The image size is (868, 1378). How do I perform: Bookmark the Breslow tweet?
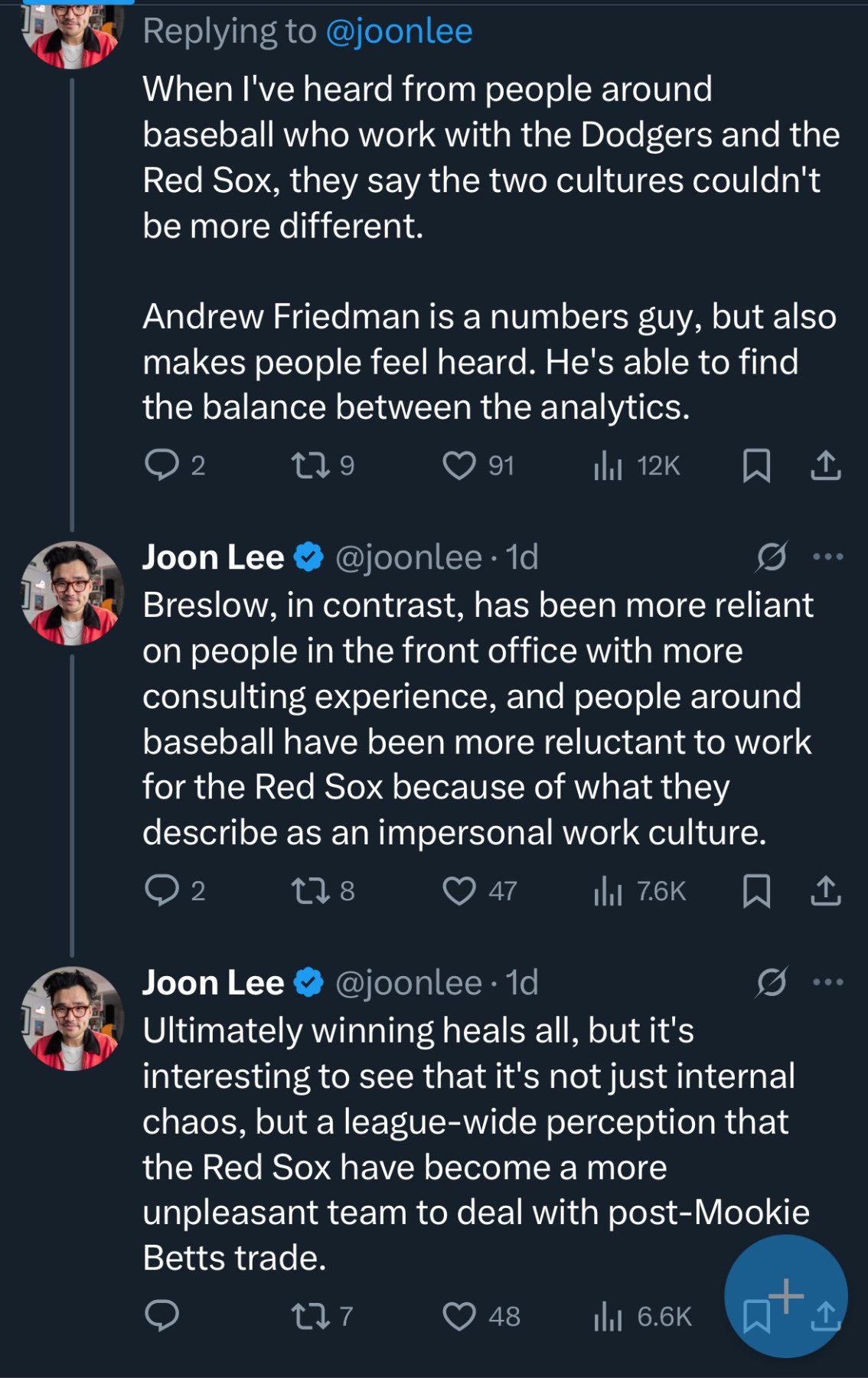point(756,891)
